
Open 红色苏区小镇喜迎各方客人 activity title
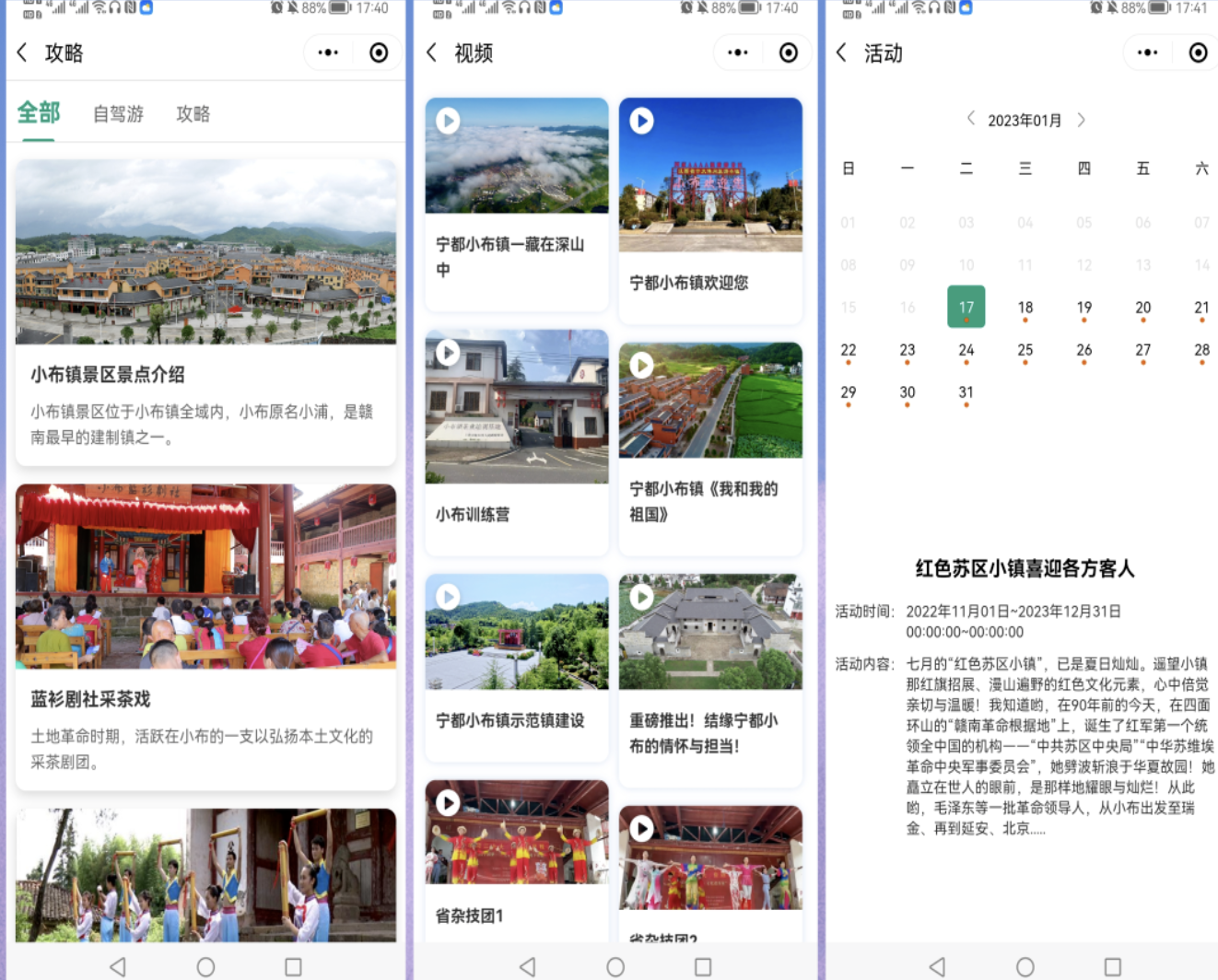1025,569
